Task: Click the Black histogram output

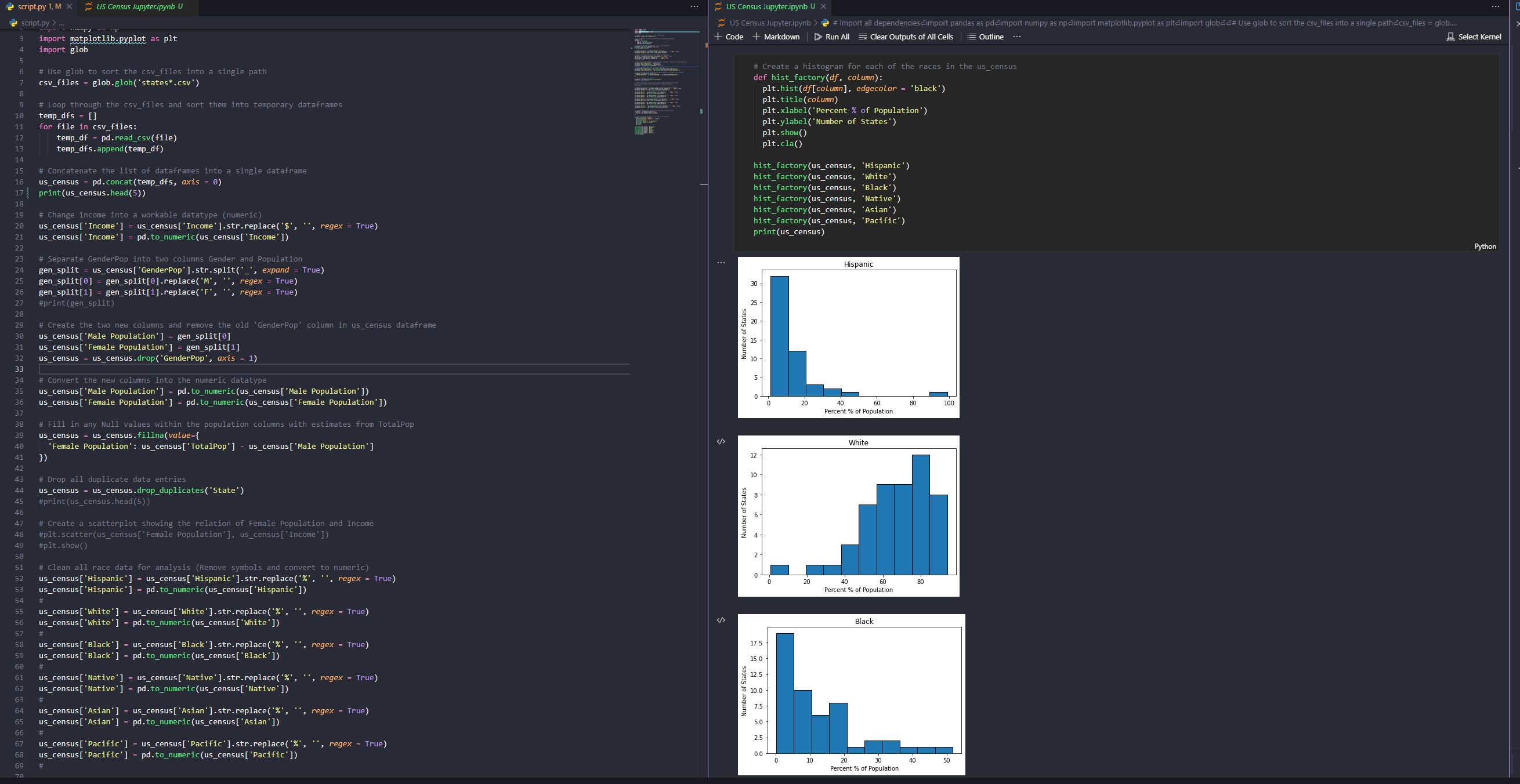Action: coord(852,695)
